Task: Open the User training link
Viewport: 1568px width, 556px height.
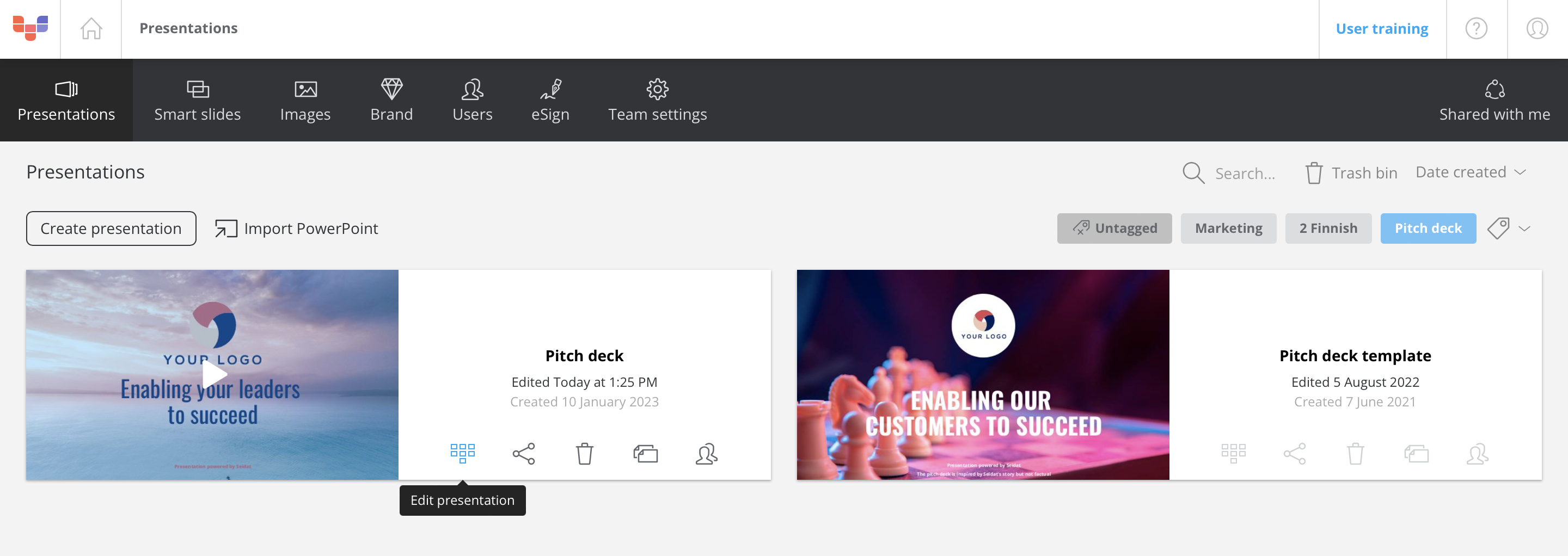Action: pos(1382,28)
